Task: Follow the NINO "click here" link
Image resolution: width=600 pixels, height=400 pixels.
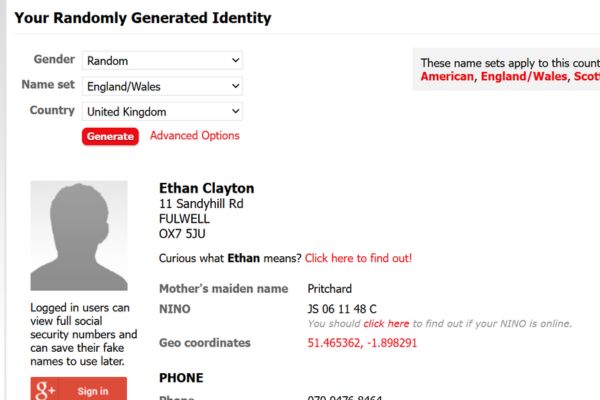Action: click(386, 324)
